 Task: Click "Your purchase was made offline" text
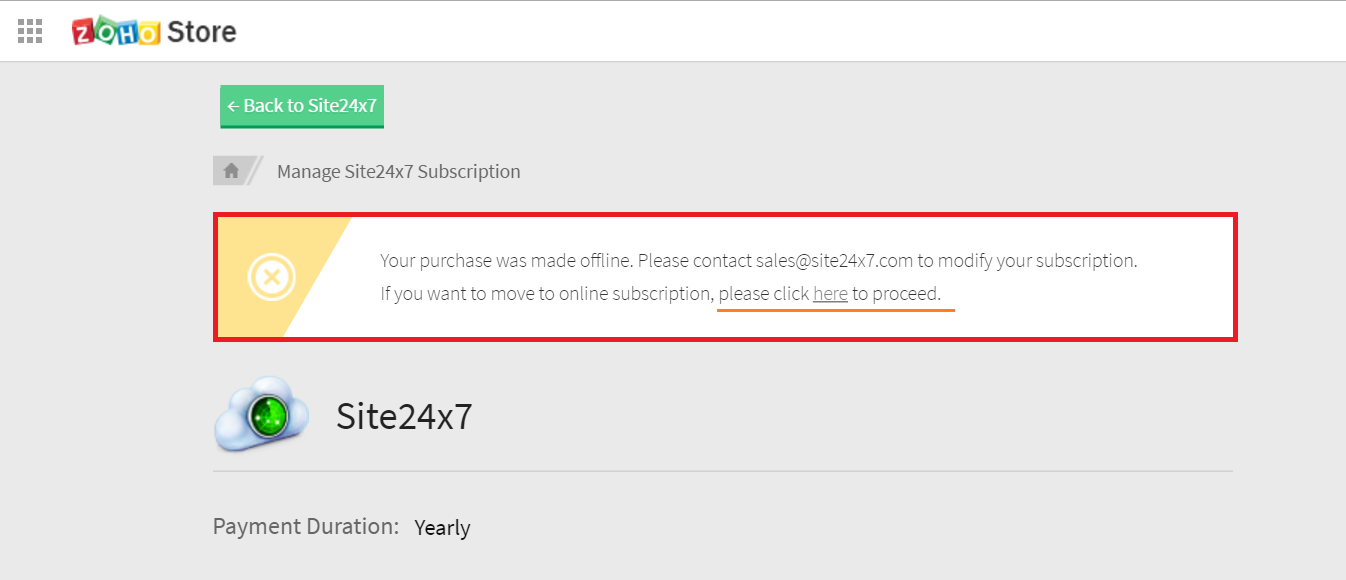point(506,261)
